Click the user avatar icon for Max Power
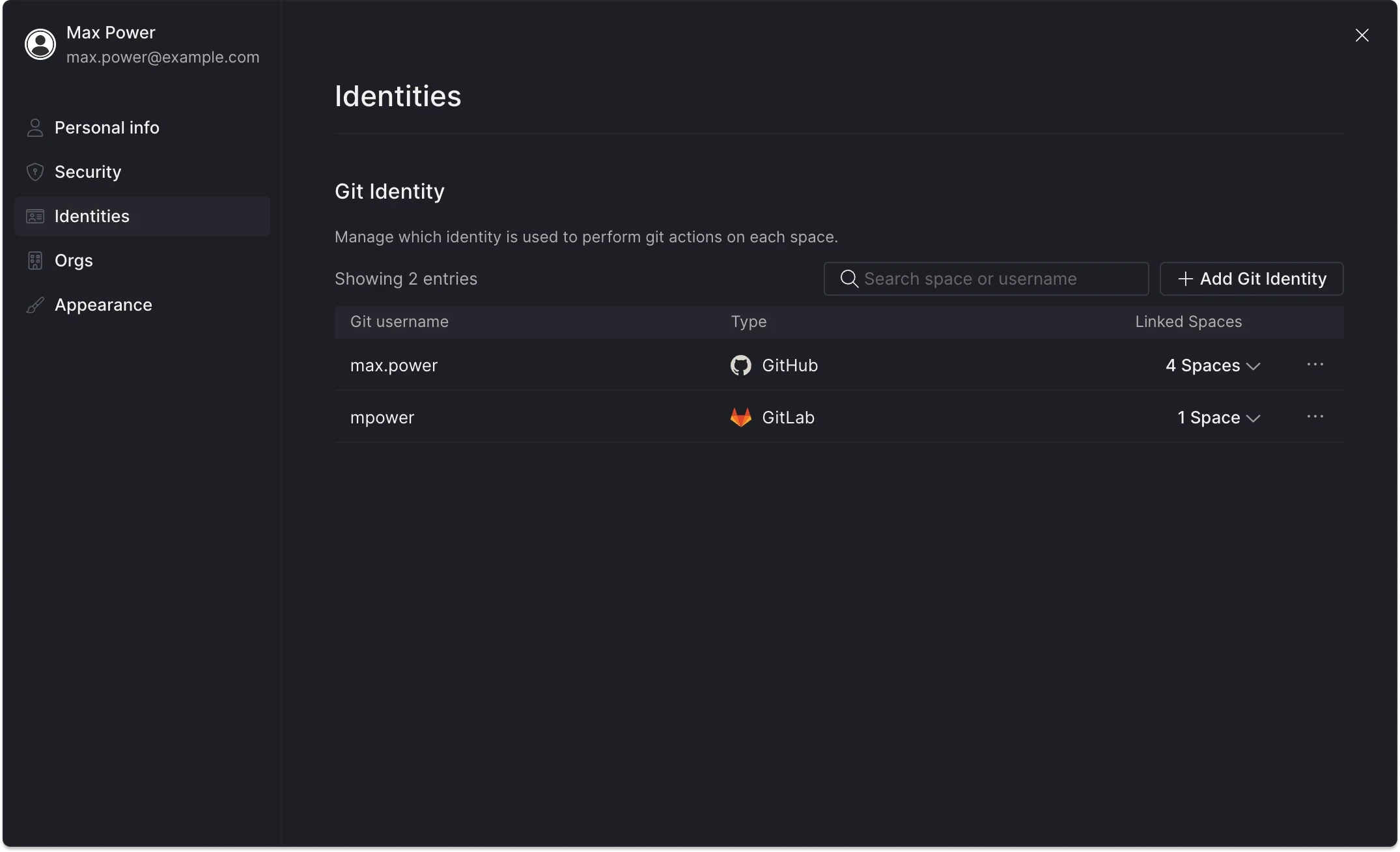Image resolution: width=1400 pixels, height=852 pixels. 40,44
